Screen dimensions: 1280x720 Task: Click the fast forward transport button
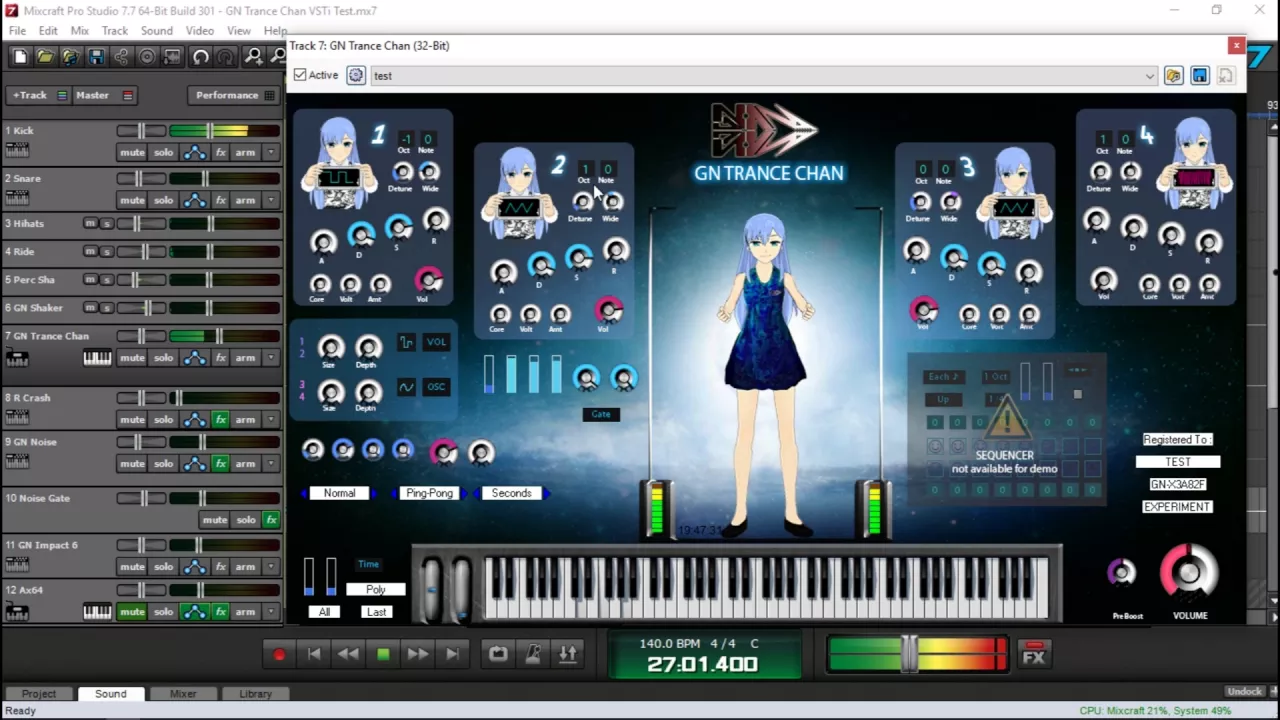[x=418, y=654]
